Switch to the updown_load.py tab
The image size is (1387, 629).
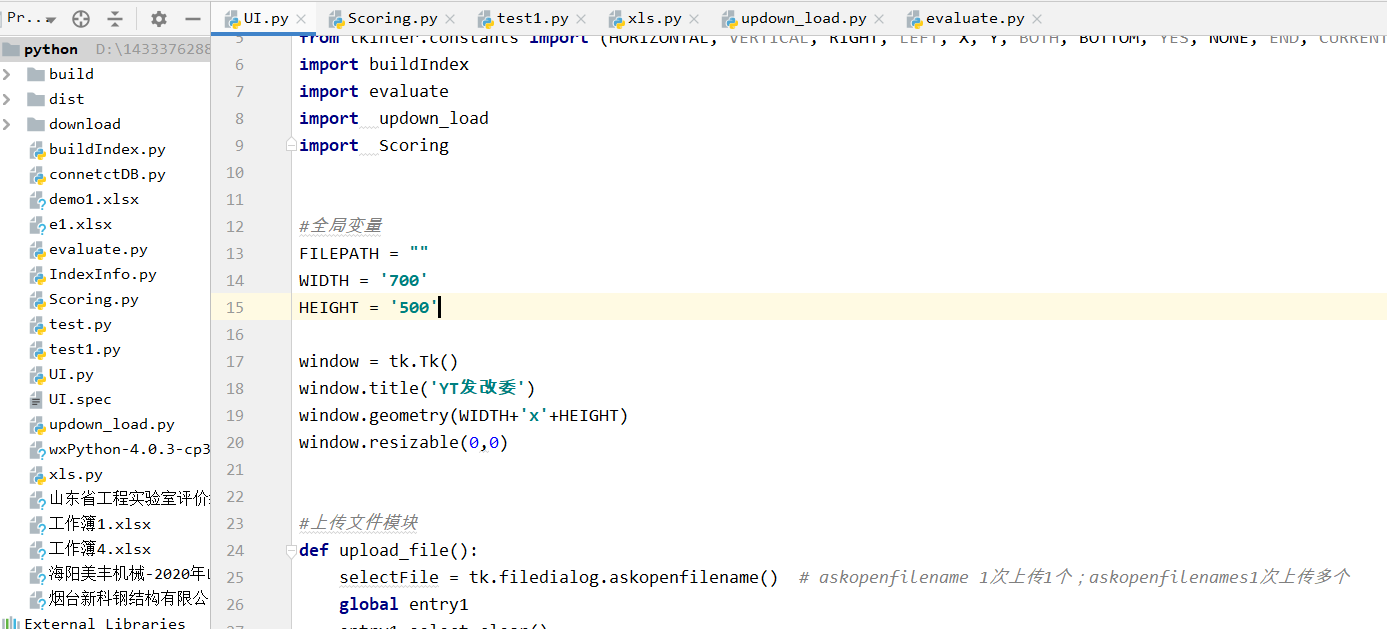tap(801, 17)
